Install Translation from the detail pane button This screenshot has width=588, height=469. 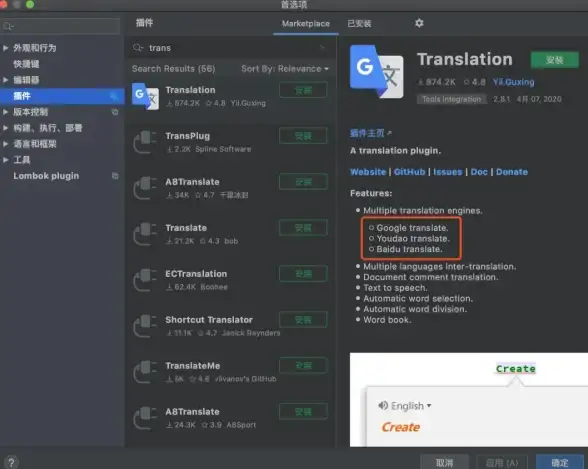point(555,60)
